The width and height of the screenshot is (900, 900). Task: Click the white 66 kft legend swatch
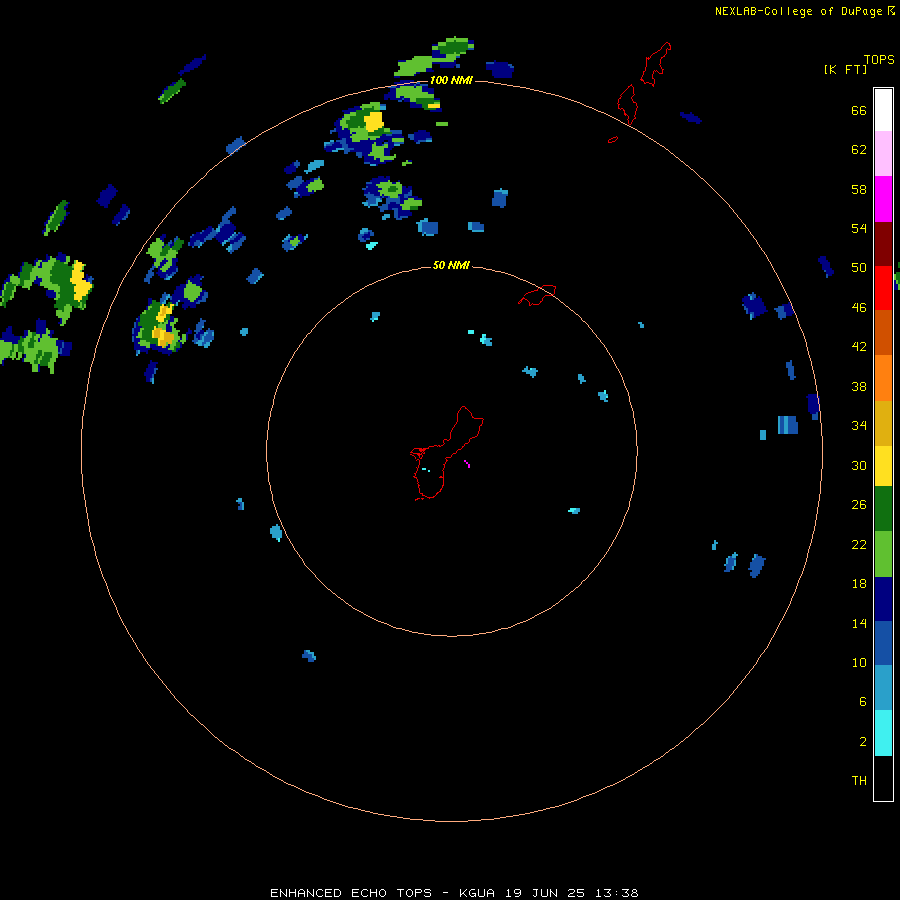(883, 110)
